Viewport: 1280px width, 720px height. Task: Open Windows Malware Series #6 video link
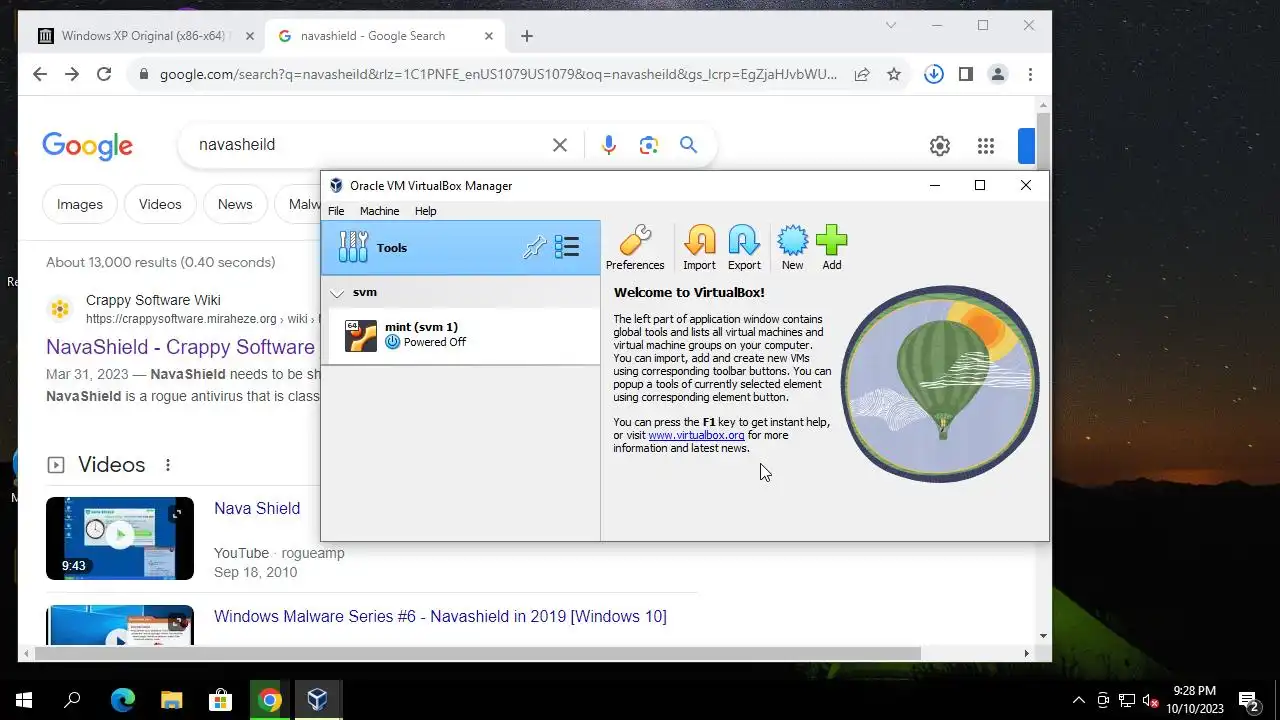tap(440, 616)
